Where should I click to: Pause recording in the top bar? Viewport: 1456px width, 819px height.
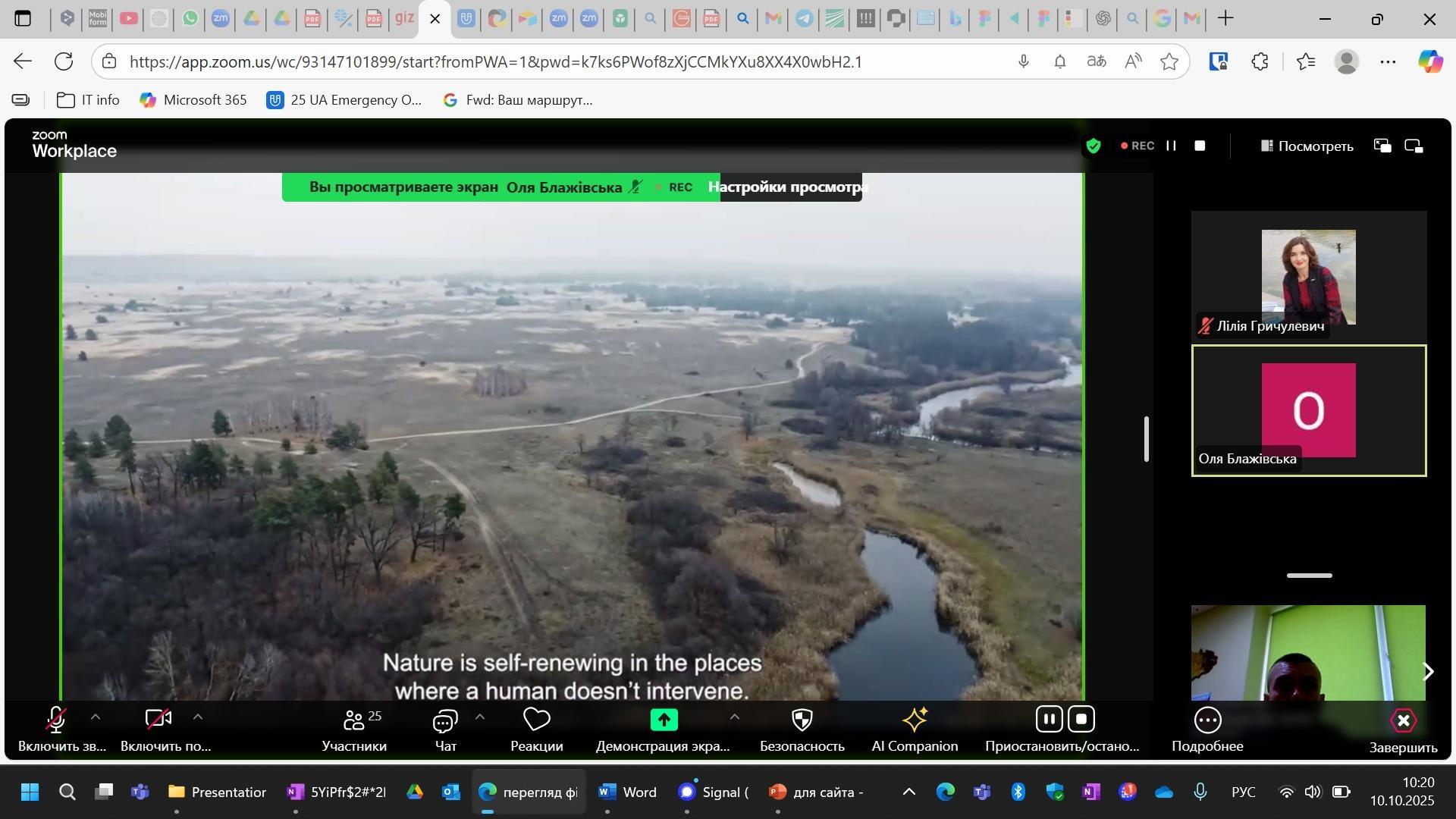pyautogui.click(x=1172, y=146)
